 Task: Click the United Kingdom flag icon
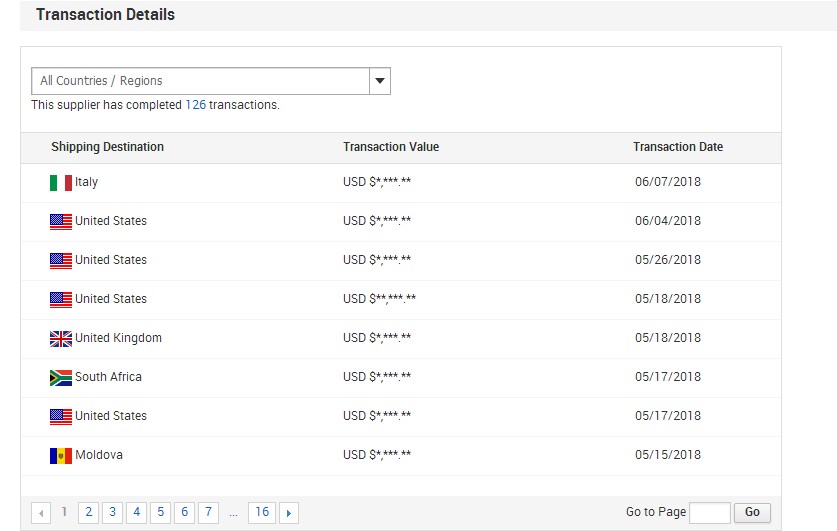[61, 339]
